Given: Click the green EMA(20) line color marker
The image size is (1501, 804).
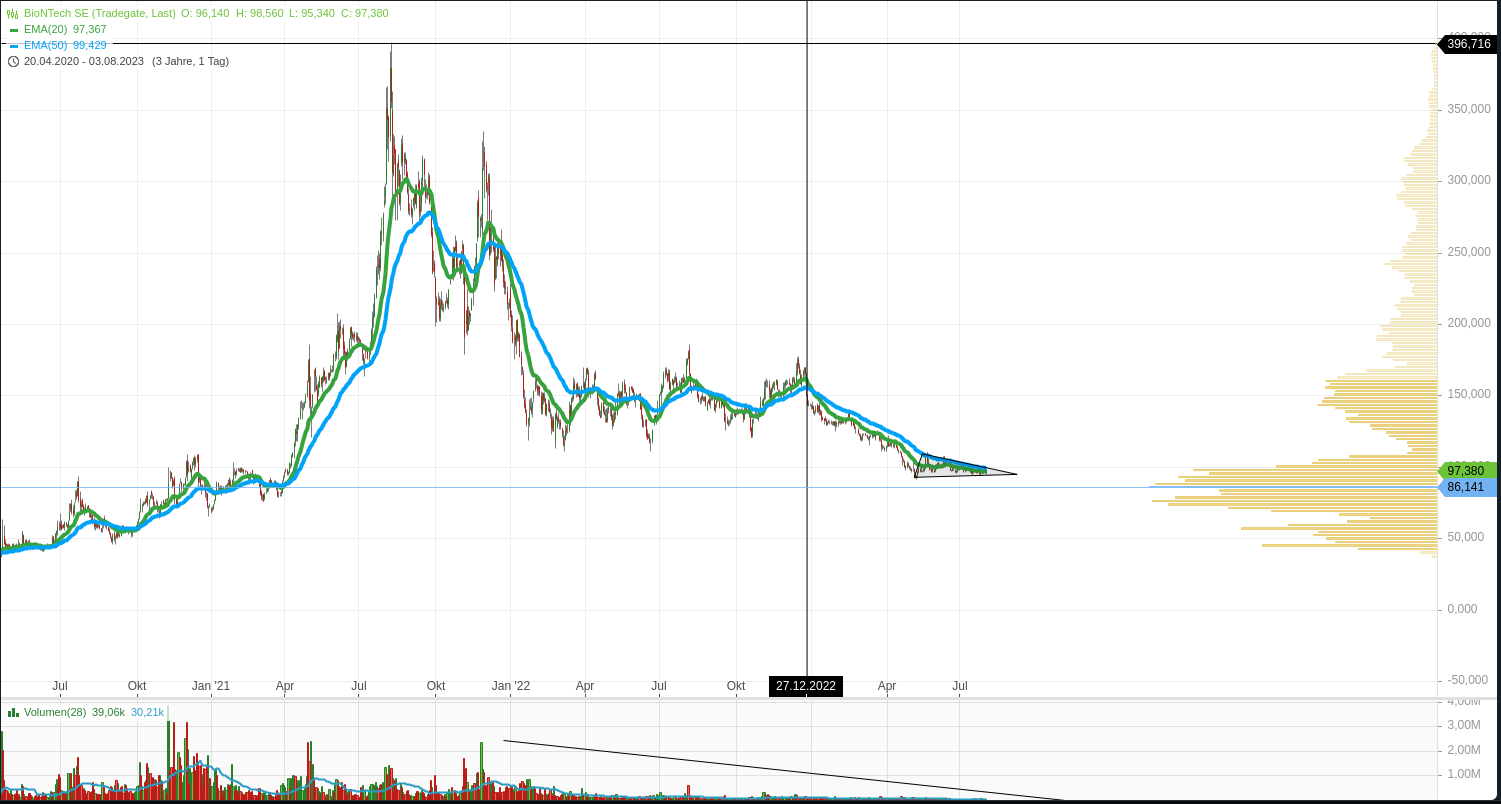Looking at the screenshot, I should tap(14, 30).
